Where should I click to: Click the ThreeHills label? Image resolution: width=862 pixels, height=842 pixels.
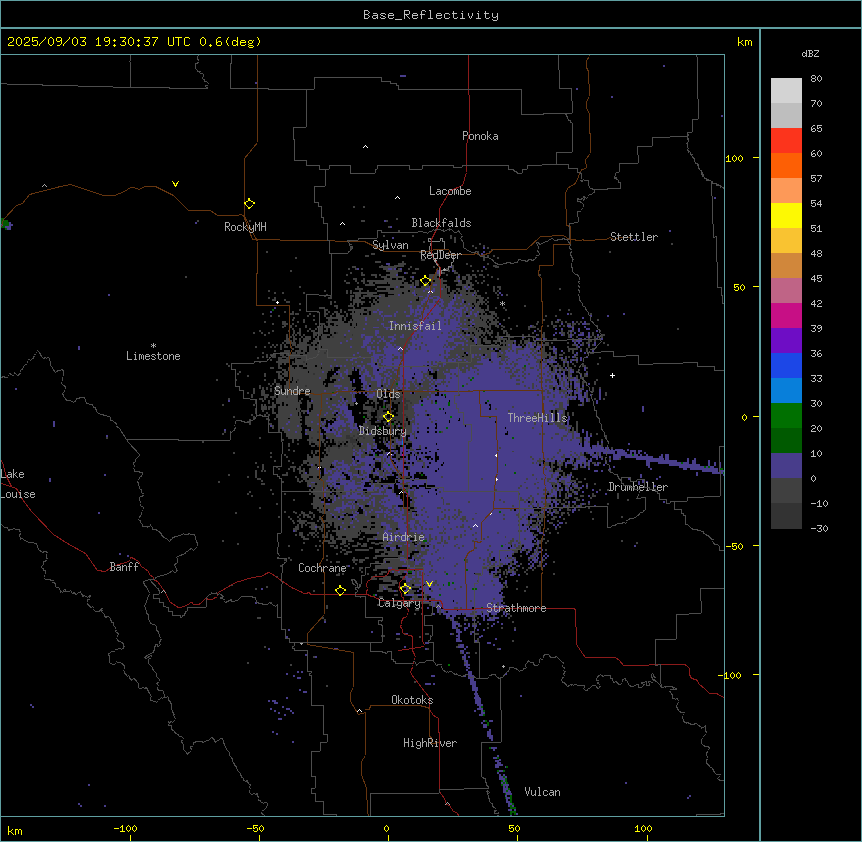(537, 418)
